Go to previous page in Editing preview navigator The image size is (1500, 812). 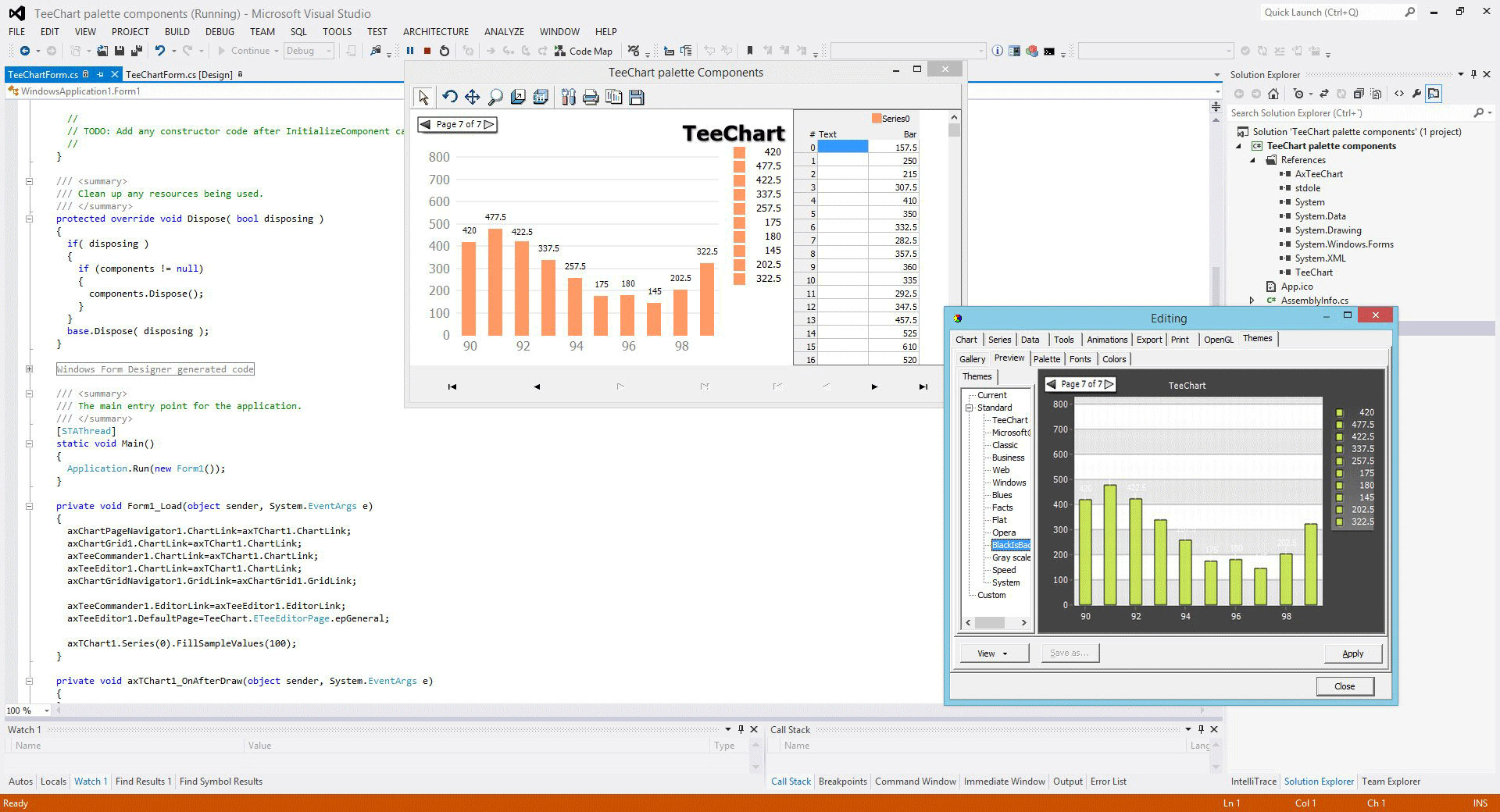[x=1051, y=383]
